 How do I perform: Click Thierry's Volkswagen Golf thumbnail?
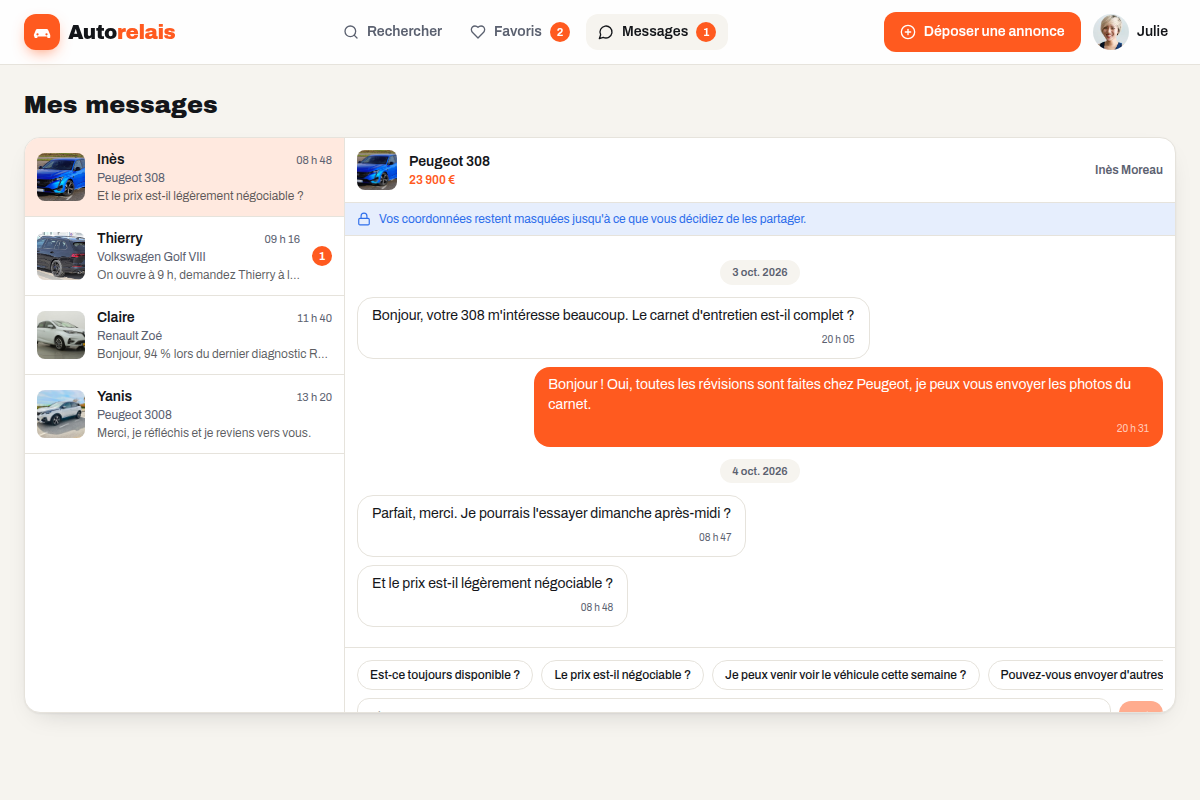(61, 256)
